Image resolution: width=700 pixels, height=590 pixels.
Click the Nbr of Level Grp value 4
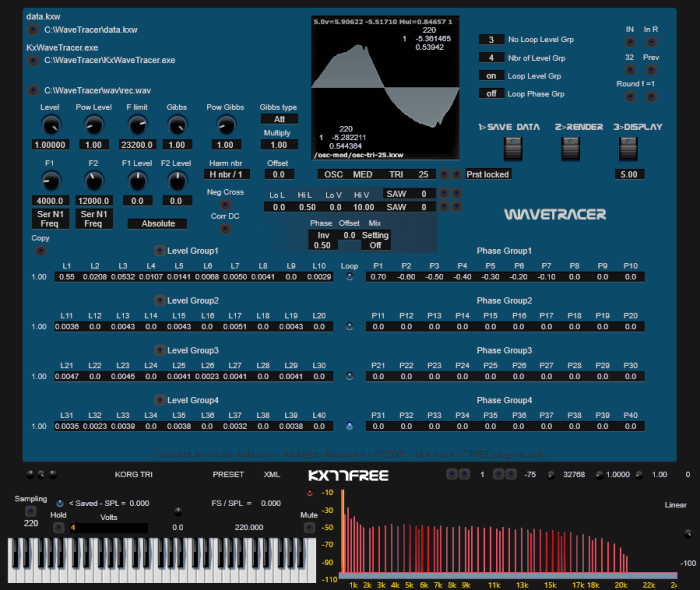pyautogui.click(x=491, y=58)
